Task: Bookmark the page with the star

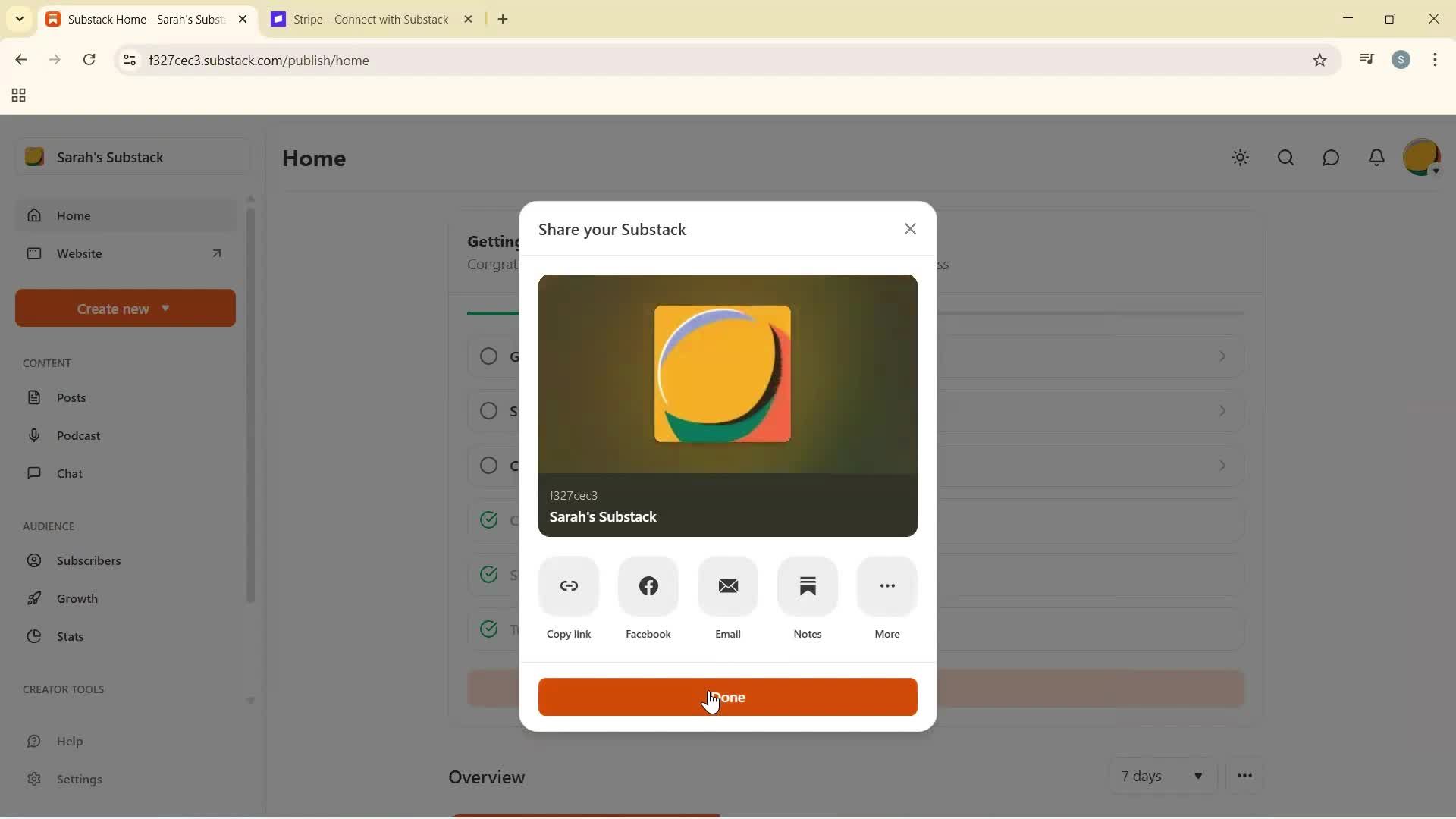Action: click(1319, 60)
